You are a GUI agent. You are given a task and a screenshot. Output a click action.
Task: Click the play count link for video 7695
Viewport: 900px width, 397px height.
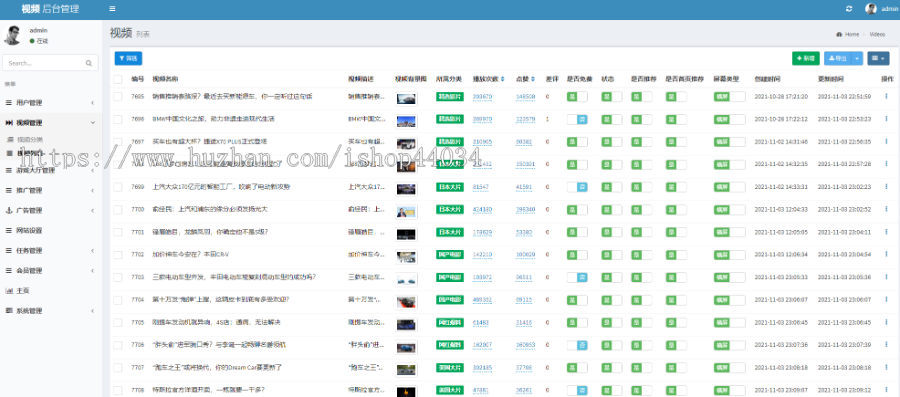click(482, 97)
